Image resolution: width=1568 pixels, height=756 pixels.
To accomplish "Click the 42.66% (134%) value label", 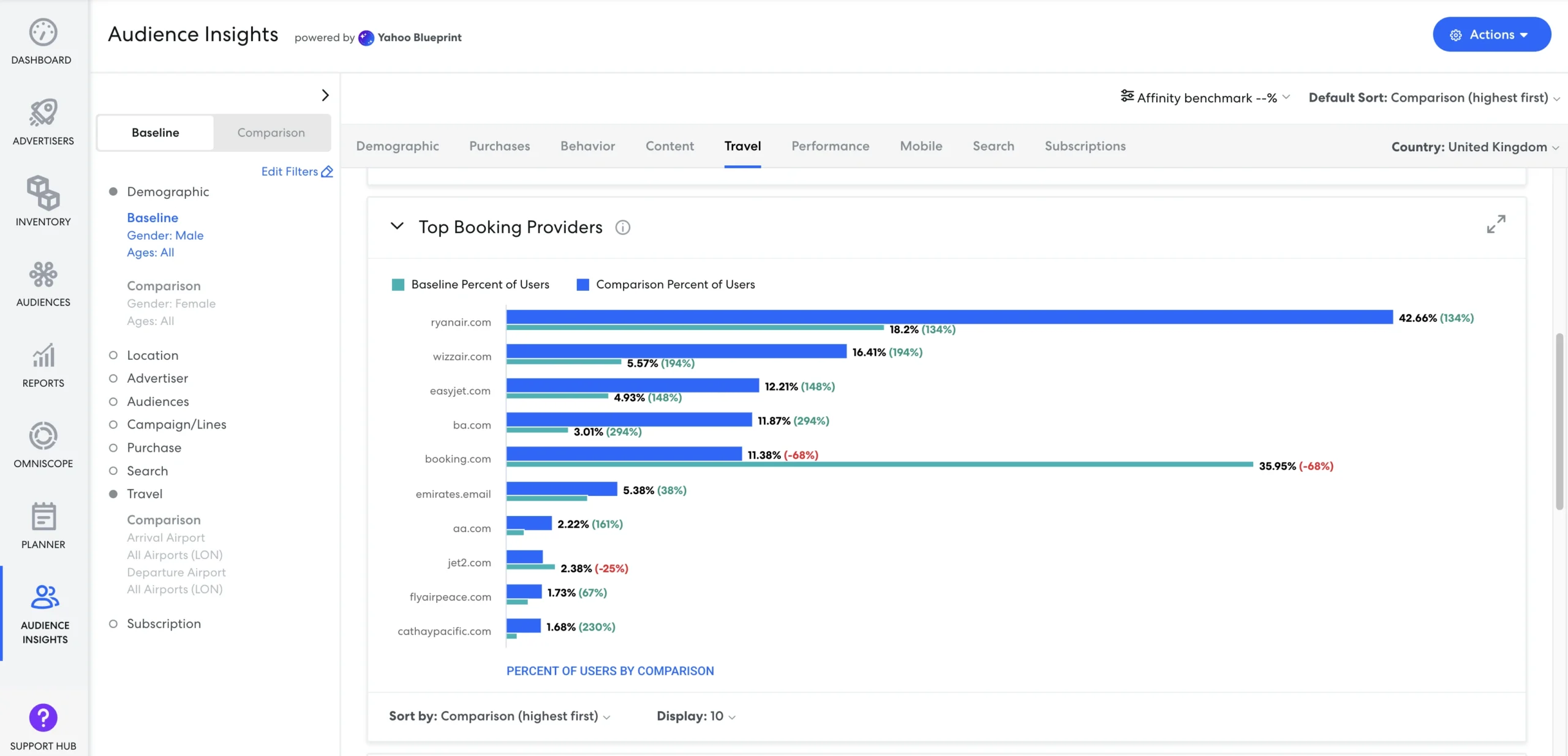I will 1436,318.
